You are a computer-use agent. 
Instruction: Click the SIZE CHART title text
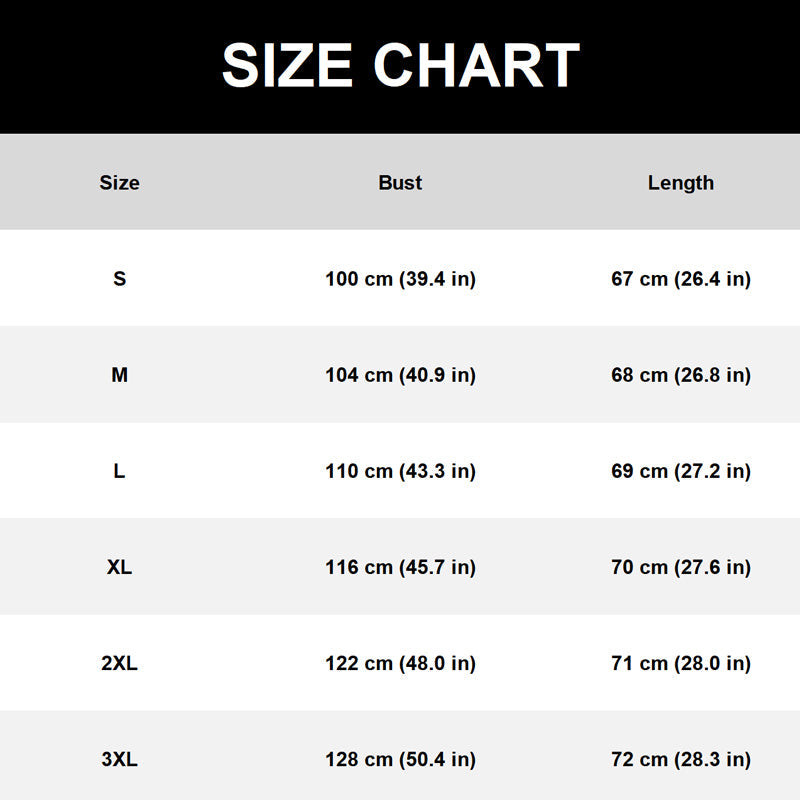coord(401,65)
